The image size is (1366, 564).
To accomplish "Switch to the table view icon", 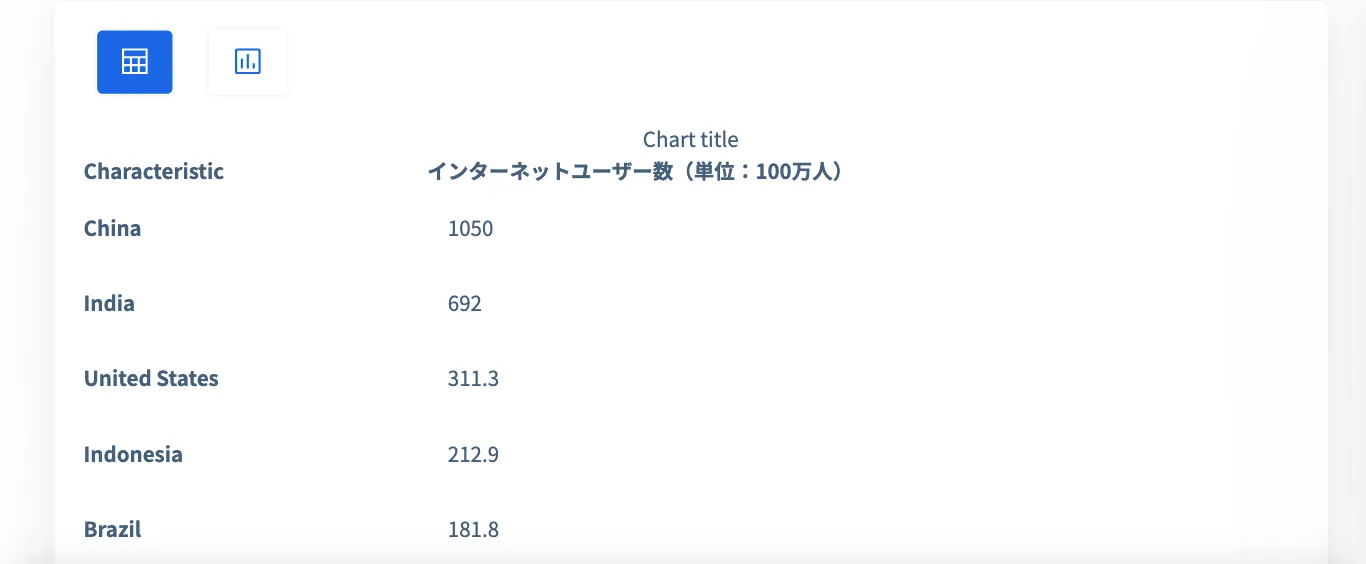I will point(135,62).
